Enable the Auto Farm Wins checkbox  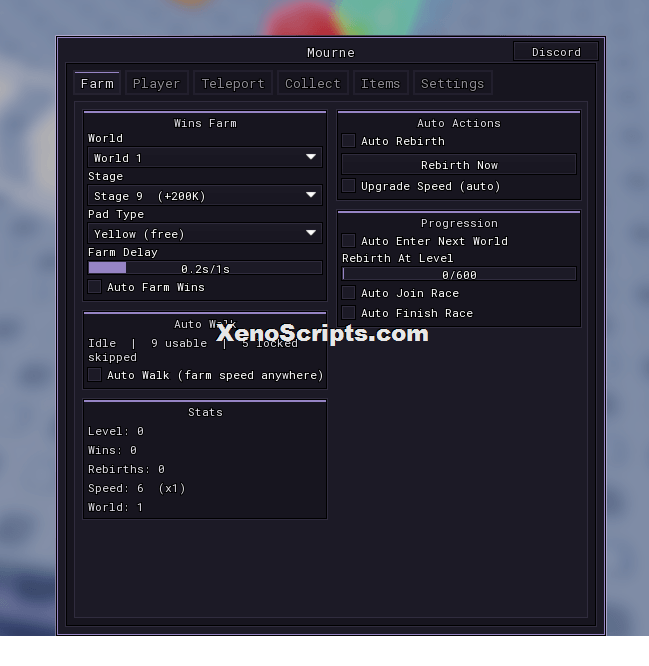pos(95,287)
